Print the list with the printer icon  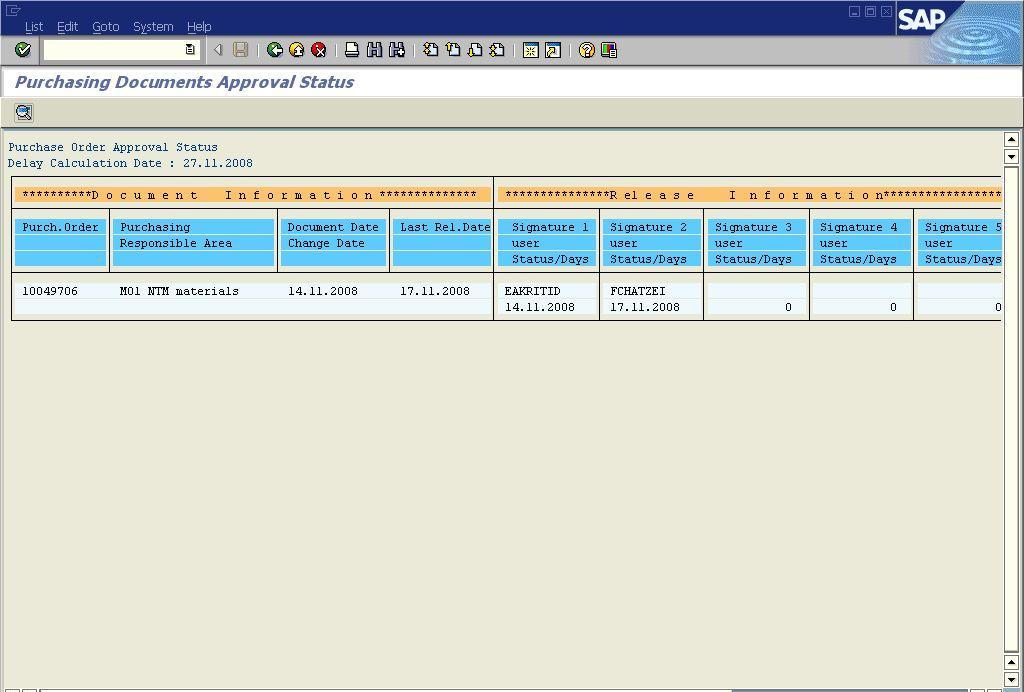point(352,50)
